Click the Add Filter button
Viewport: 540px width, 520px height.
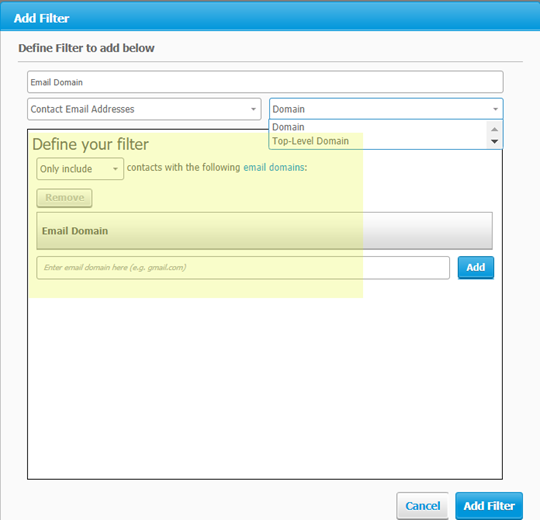(x=489, y=506)
